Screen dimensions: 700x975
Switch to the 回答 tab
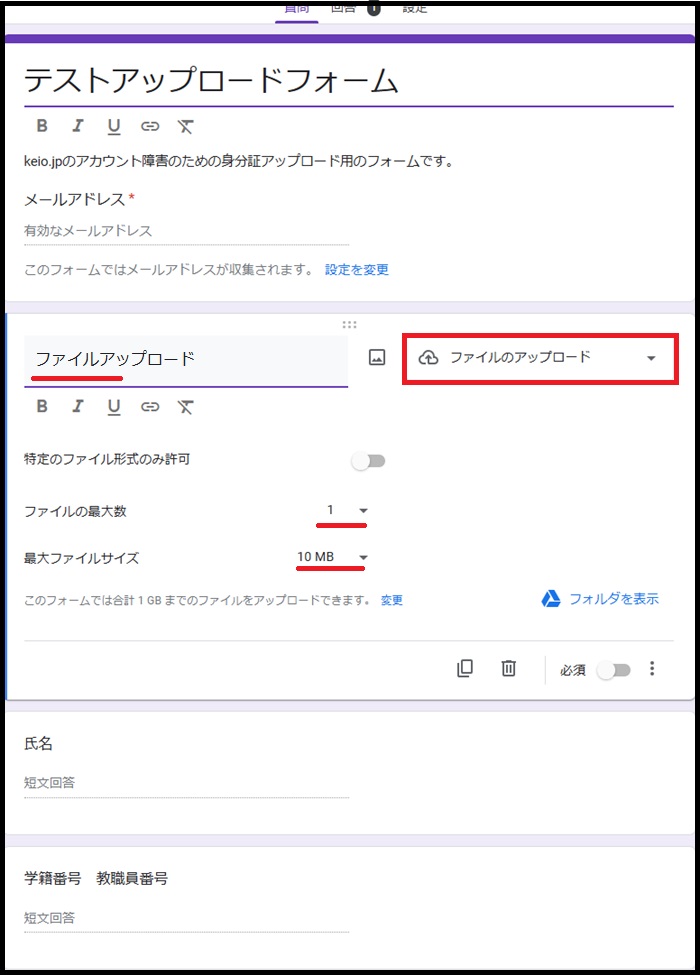tap(344, 8)
